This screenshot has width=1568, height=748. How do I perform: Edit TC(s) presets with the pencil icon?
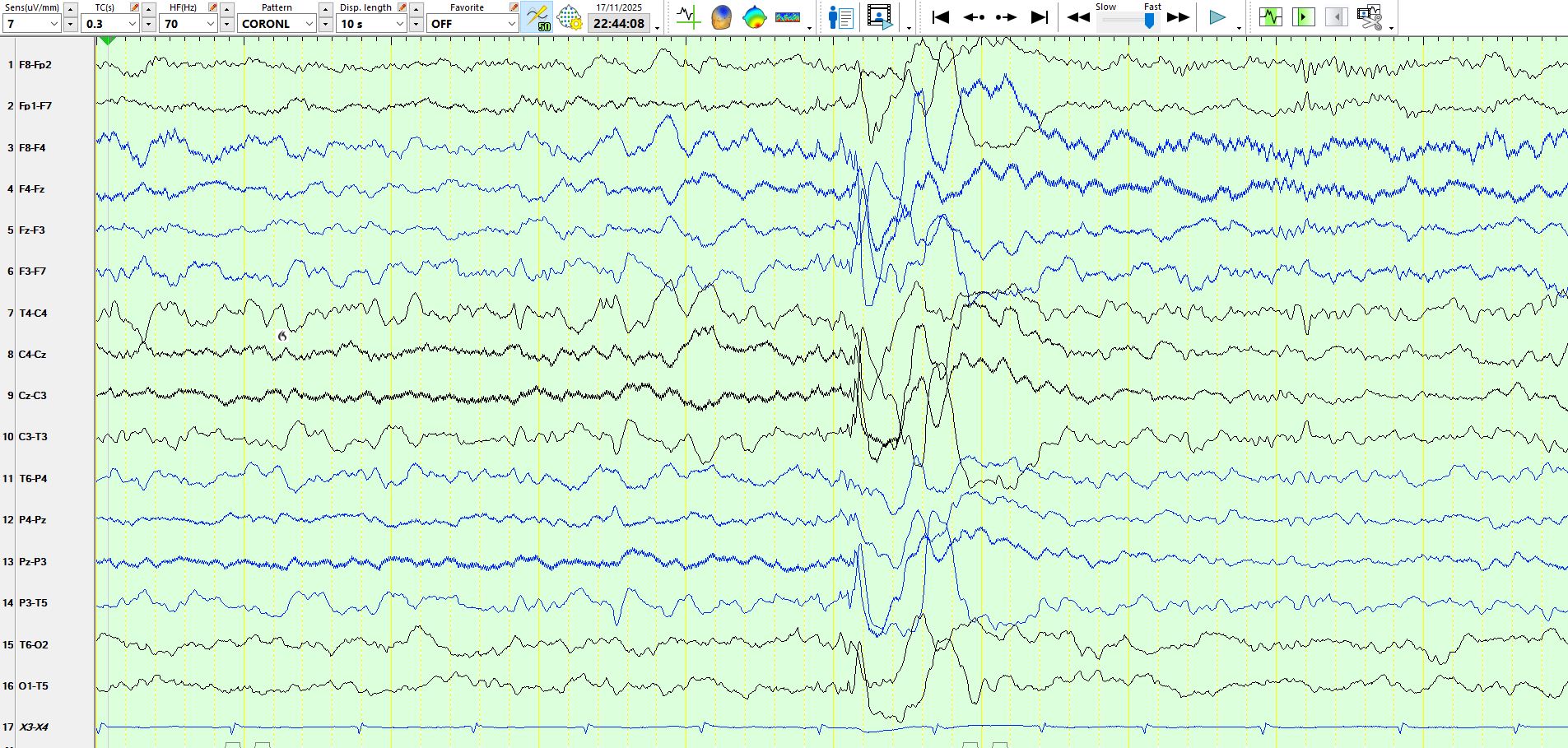coord(135,7)
